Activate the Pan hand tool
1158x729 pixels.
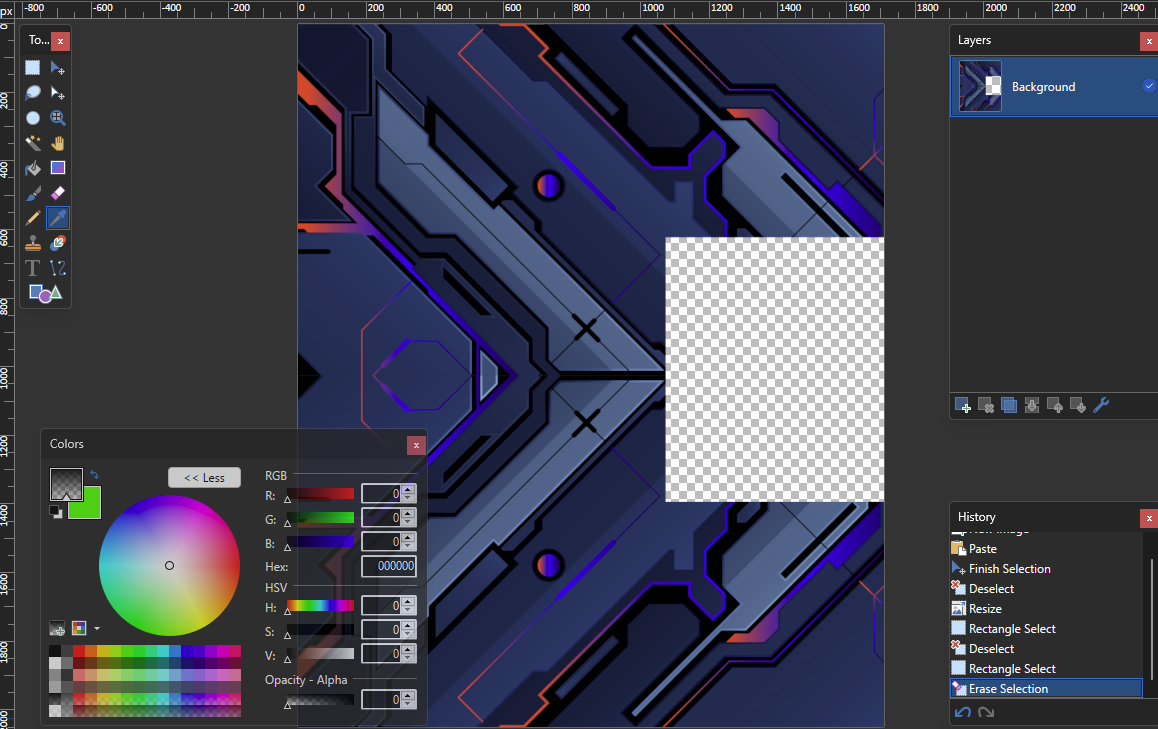(58, 143)
